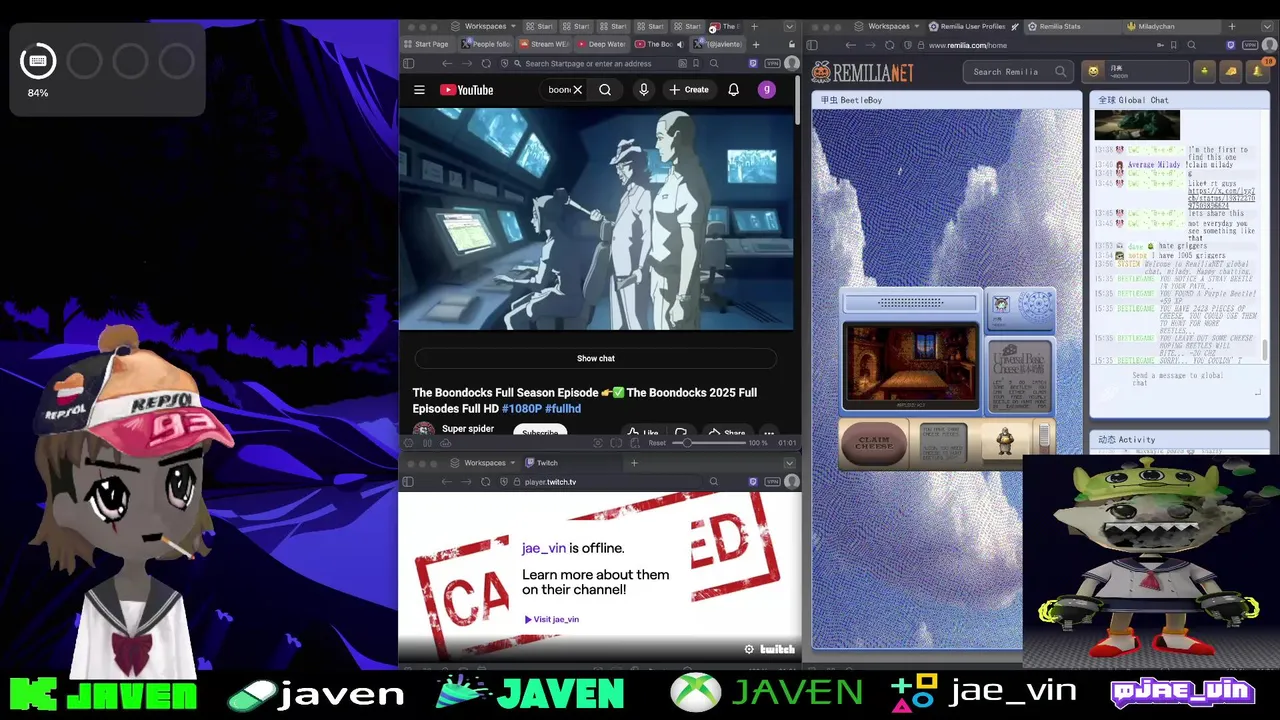The width and height of the screenshot is (1280, 720).
Task: Reset zoom in YouTube window status bar
Action: click(657, 443)
